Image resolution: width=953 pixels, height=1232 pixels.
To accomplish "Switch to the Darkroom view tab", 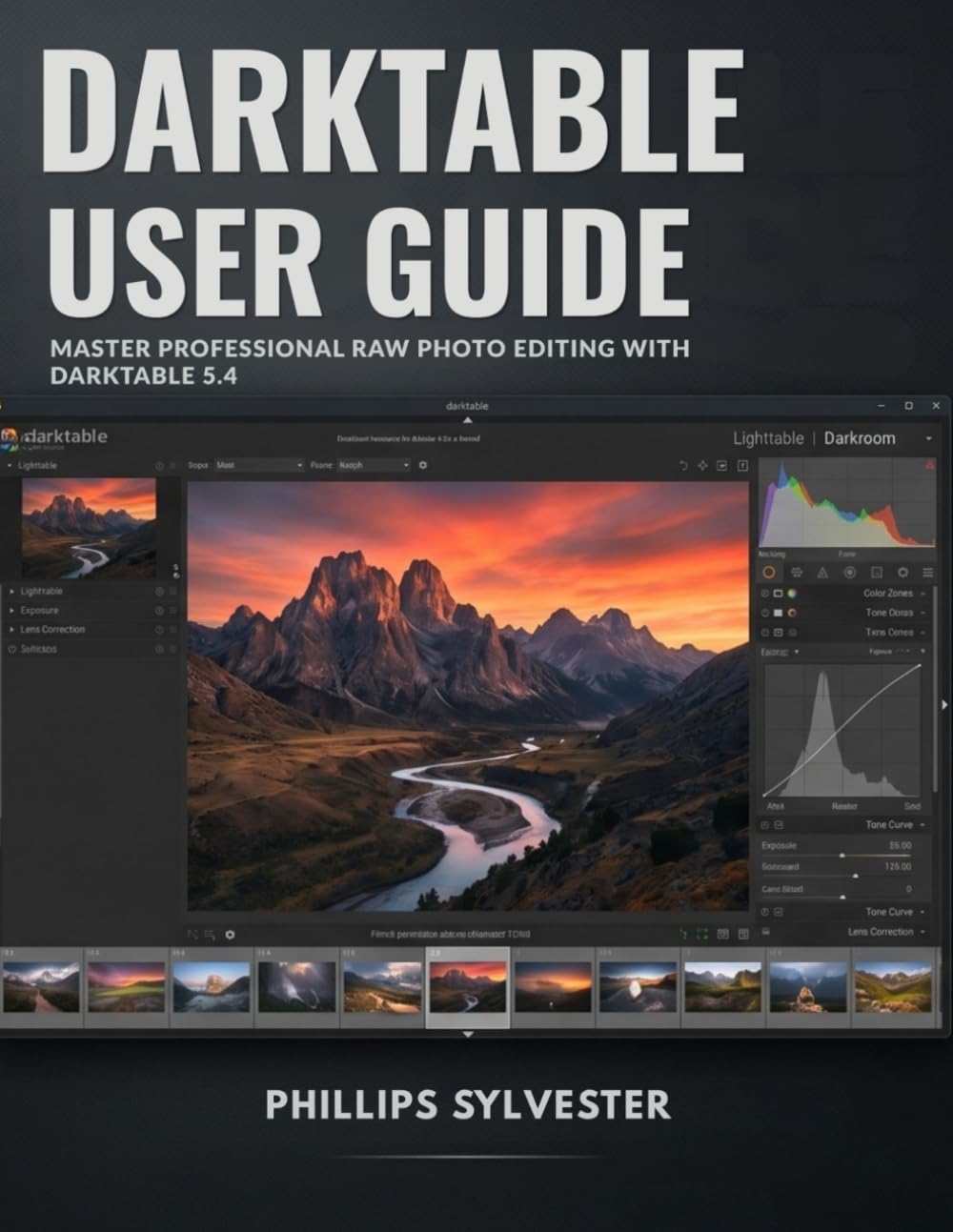I will (x=860, y=438).
